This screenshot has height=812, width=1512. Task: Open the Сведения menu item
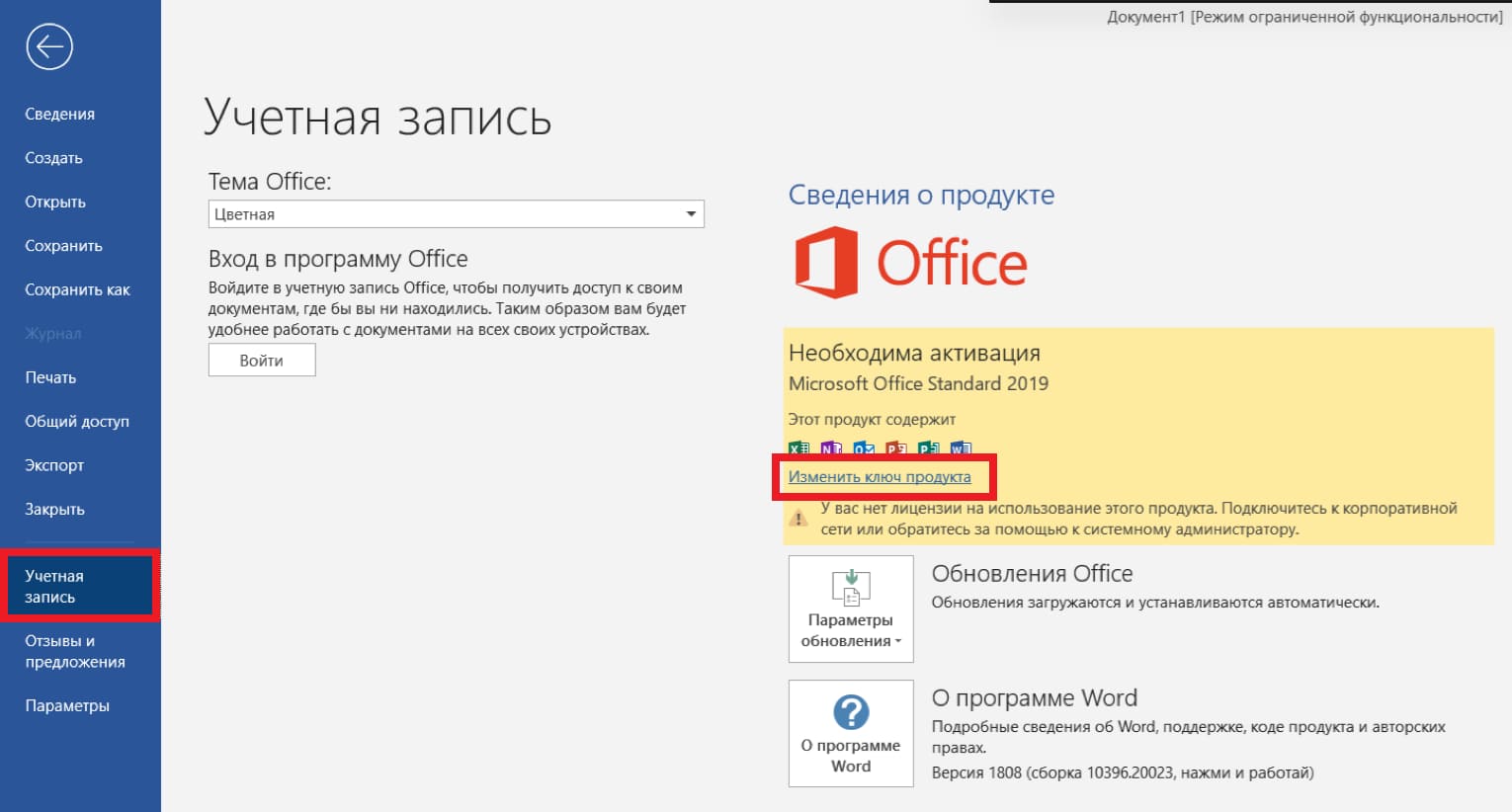click(60, 114)
